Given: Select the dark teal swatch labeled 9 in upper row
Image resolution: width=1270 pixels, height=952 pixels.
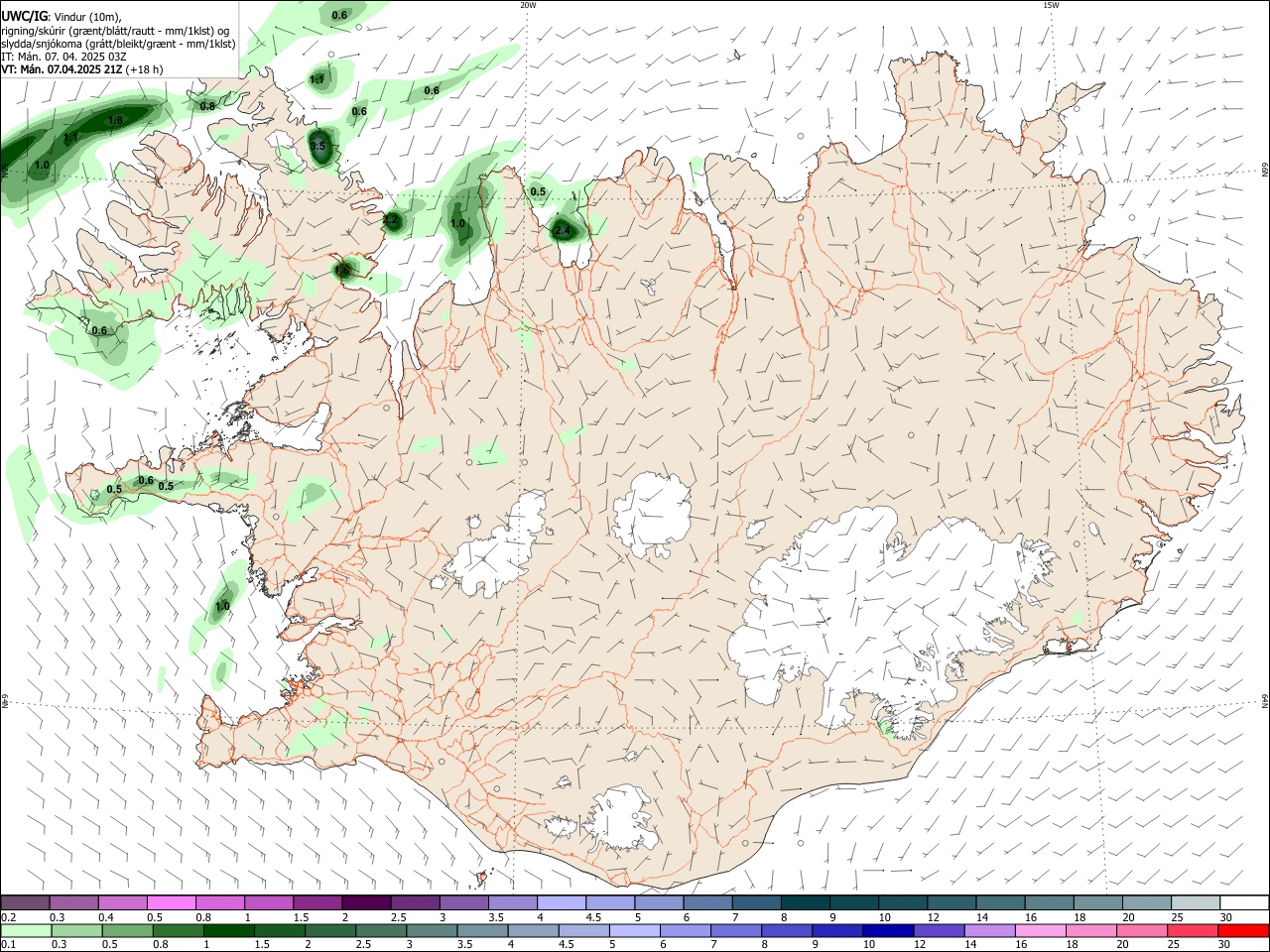Looking at the screenshot, I should (853, 902).
